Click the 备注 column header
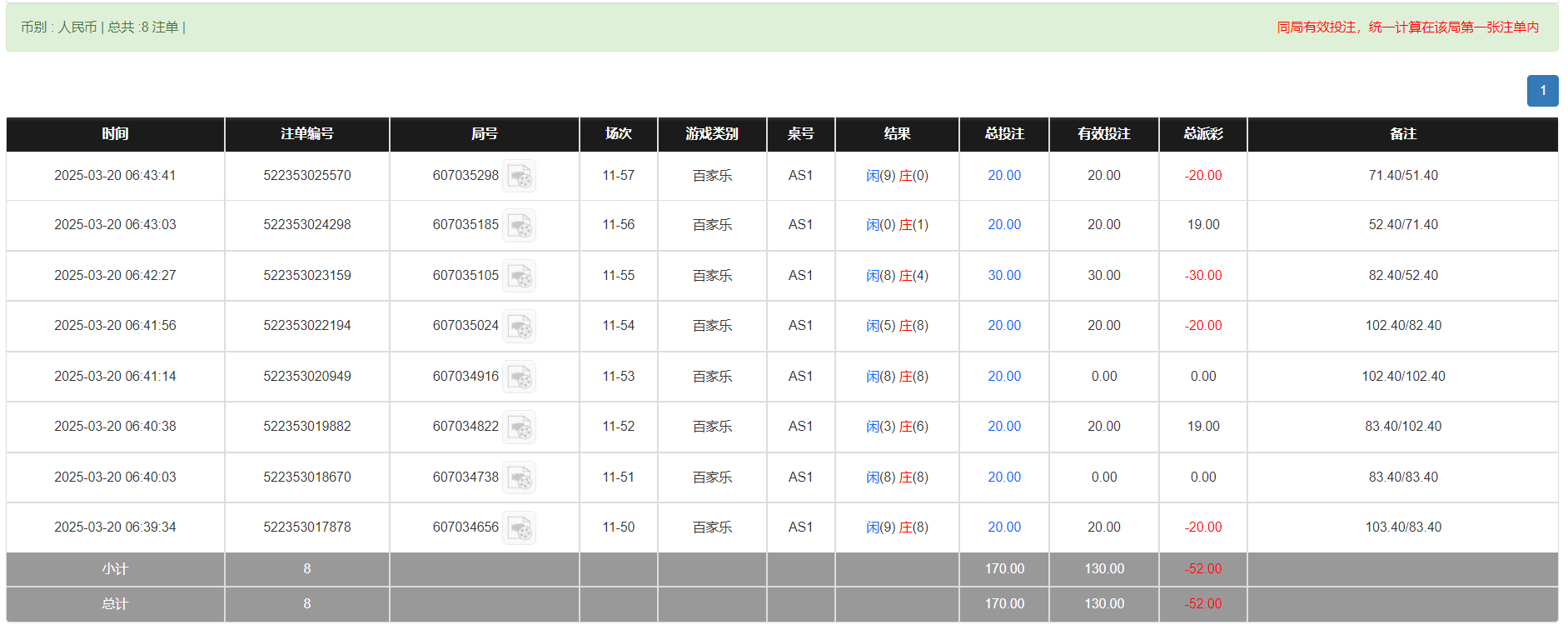 1403,134
